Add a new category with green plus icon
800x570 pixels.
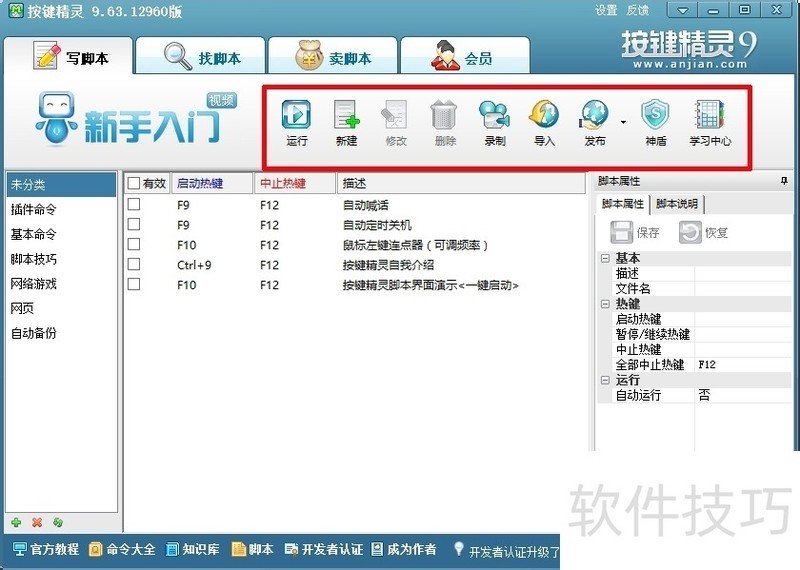(x=16, y=522)
